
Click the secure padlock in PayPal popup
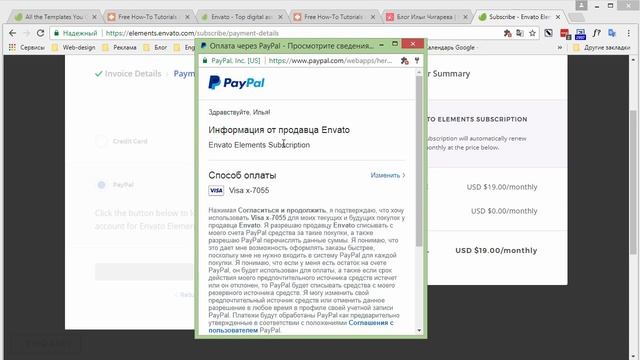click(205, 60)
